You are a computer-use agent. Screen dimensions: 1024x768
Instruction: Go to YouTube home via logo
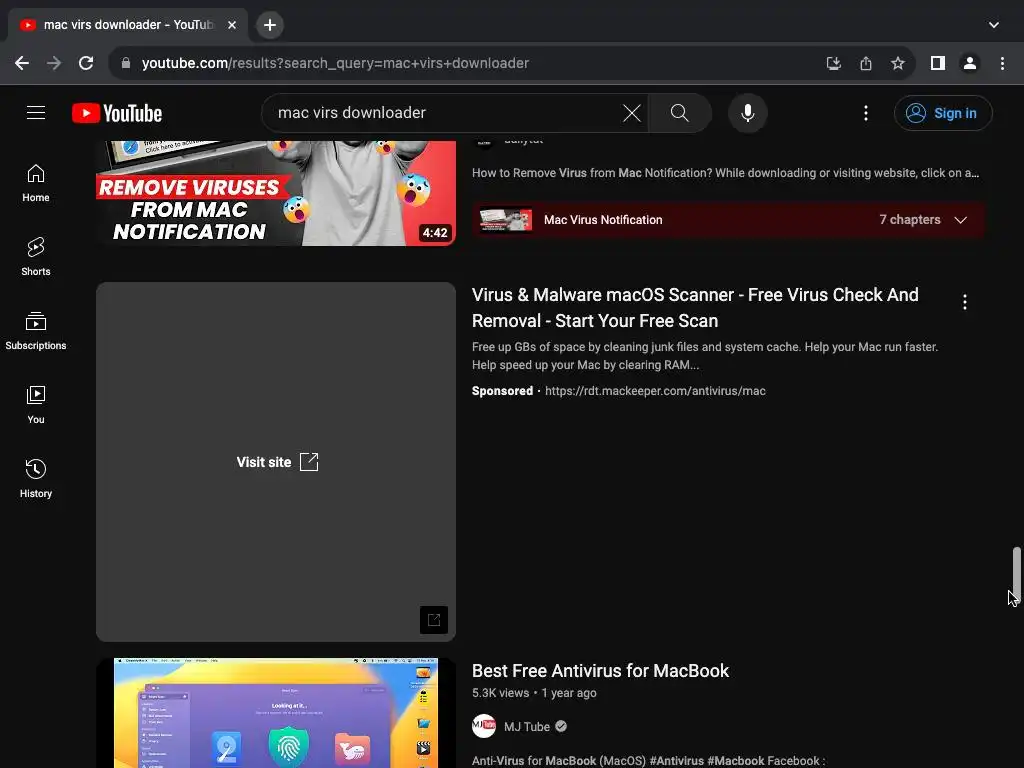click(117, 113)
